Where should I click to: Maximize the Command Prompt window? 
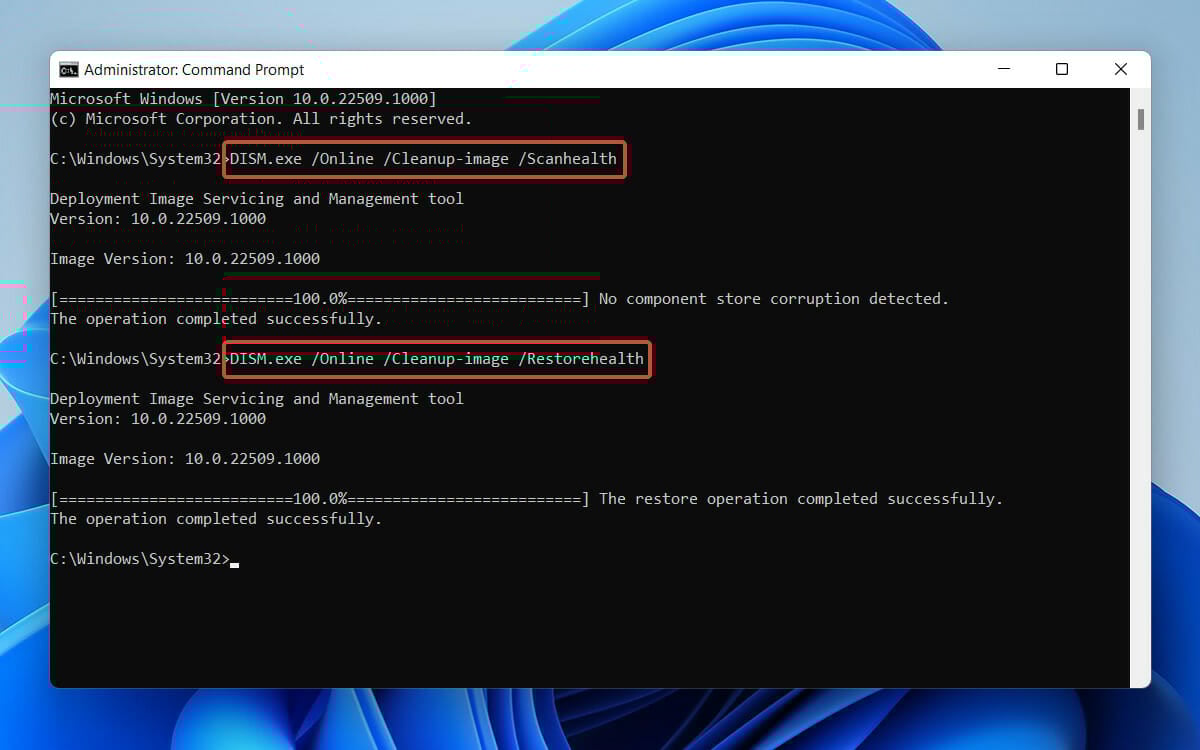point(1062,69)
